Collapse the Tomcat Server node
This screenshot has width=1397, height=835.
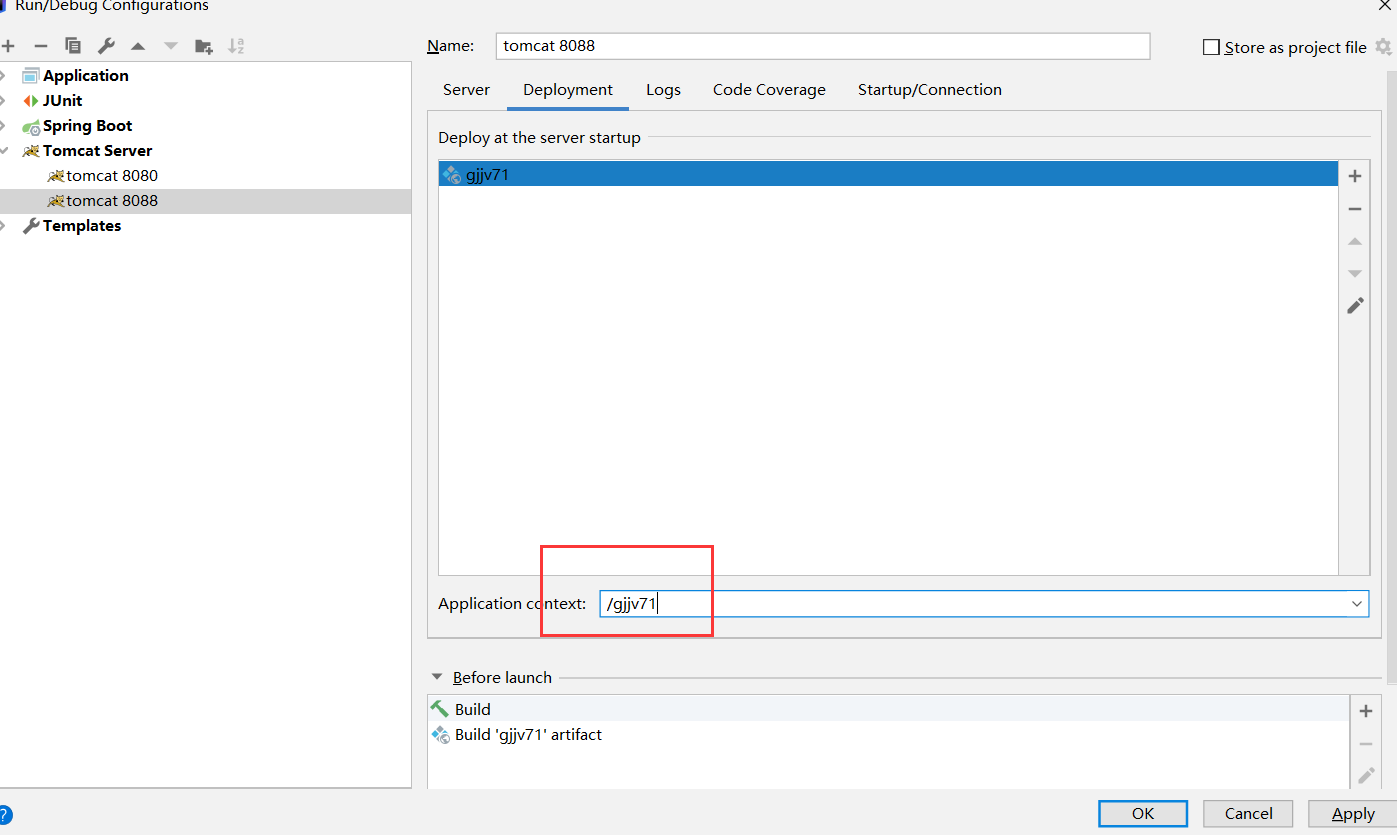pos(5,151)
